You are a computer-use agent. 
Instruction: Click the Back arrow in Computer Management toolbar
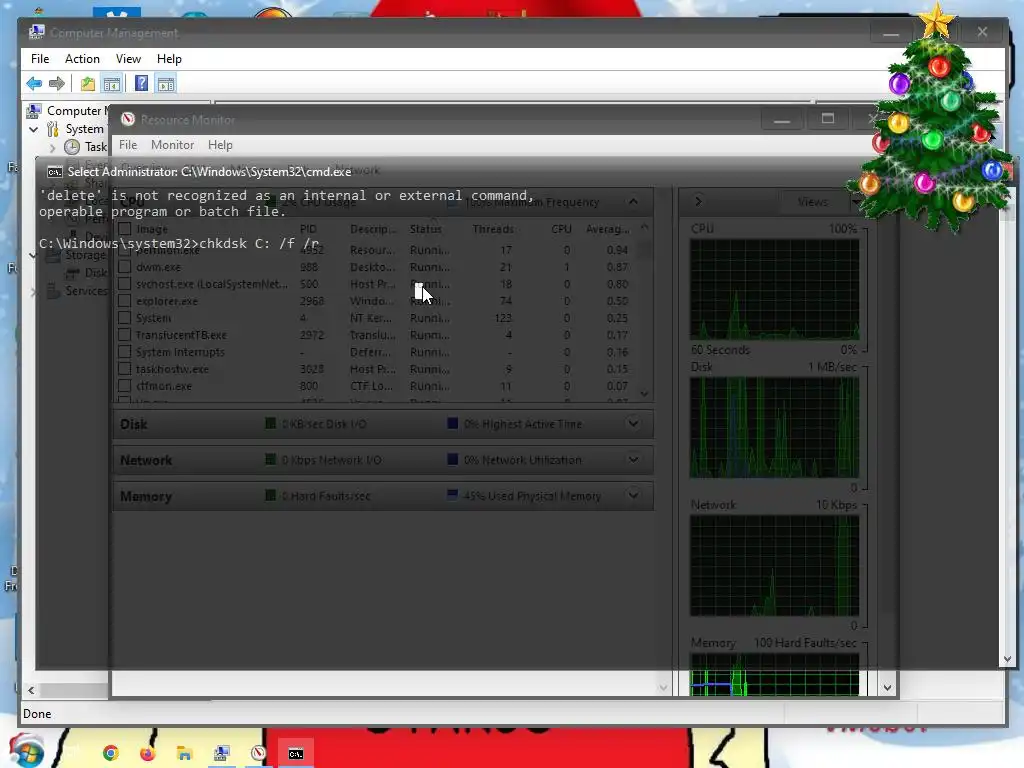(x=34, y=84)
